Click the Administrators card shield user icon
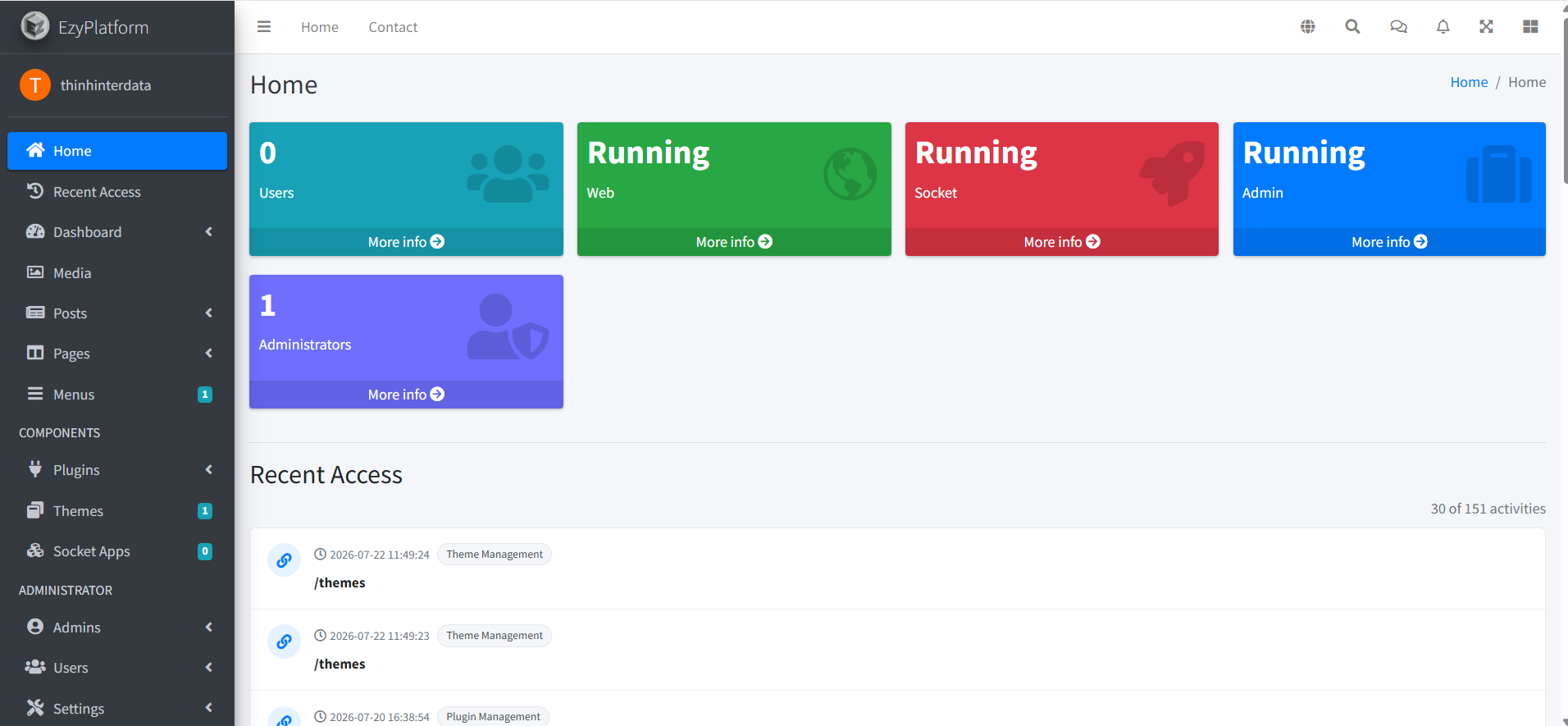Image resolution: width=1568 pixels, height=726 pixels. [508, 326]
